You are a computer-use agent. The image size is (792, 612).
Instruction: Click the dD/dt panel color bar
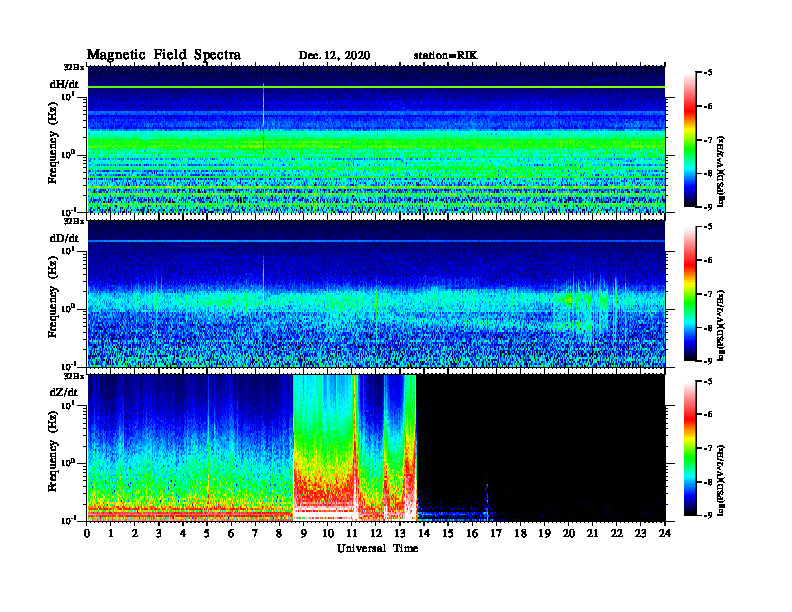pyautogui.click(x=690, y=293)
